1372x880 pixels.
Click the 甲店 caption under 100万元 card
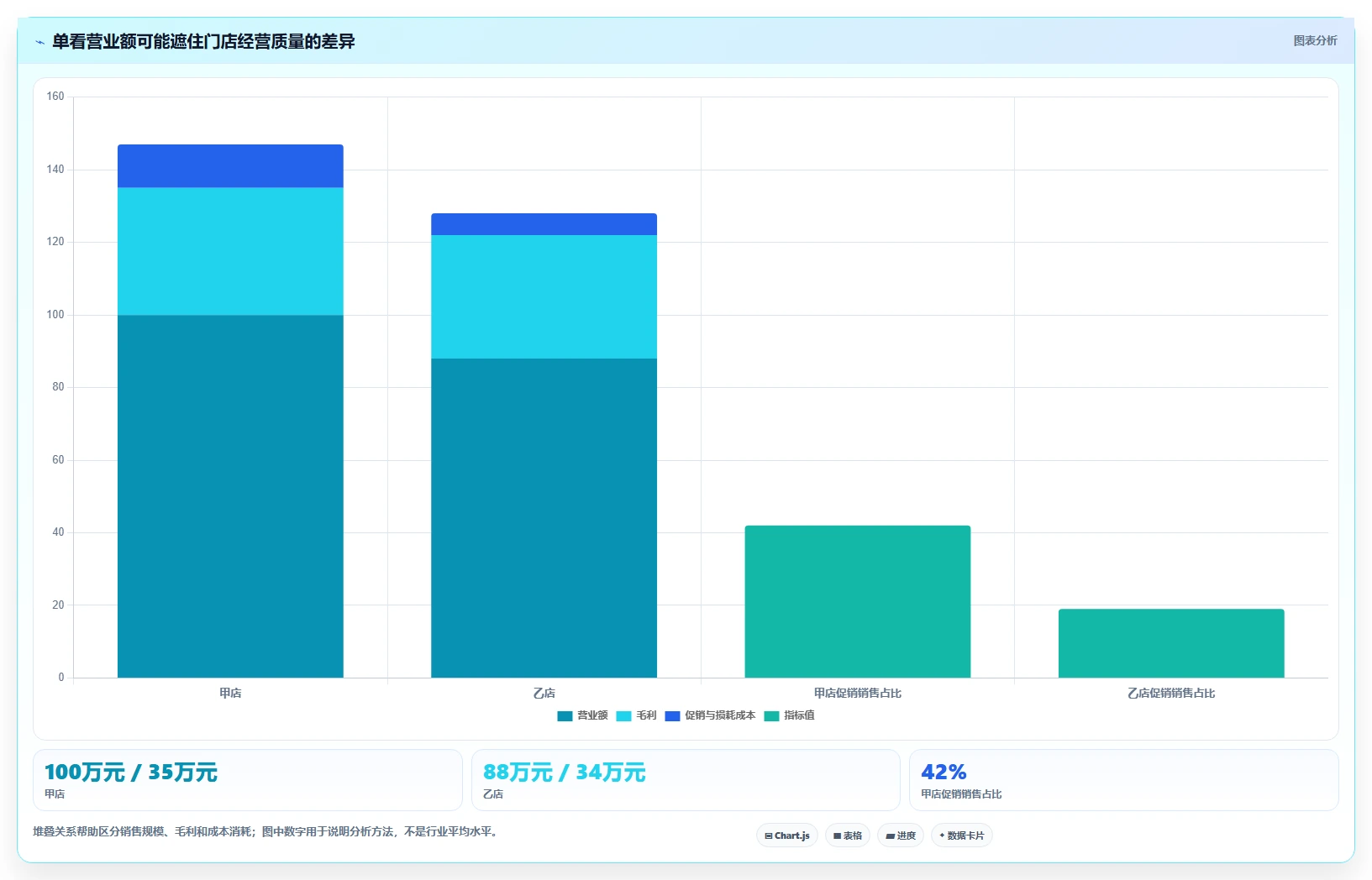tap(55, 794)
